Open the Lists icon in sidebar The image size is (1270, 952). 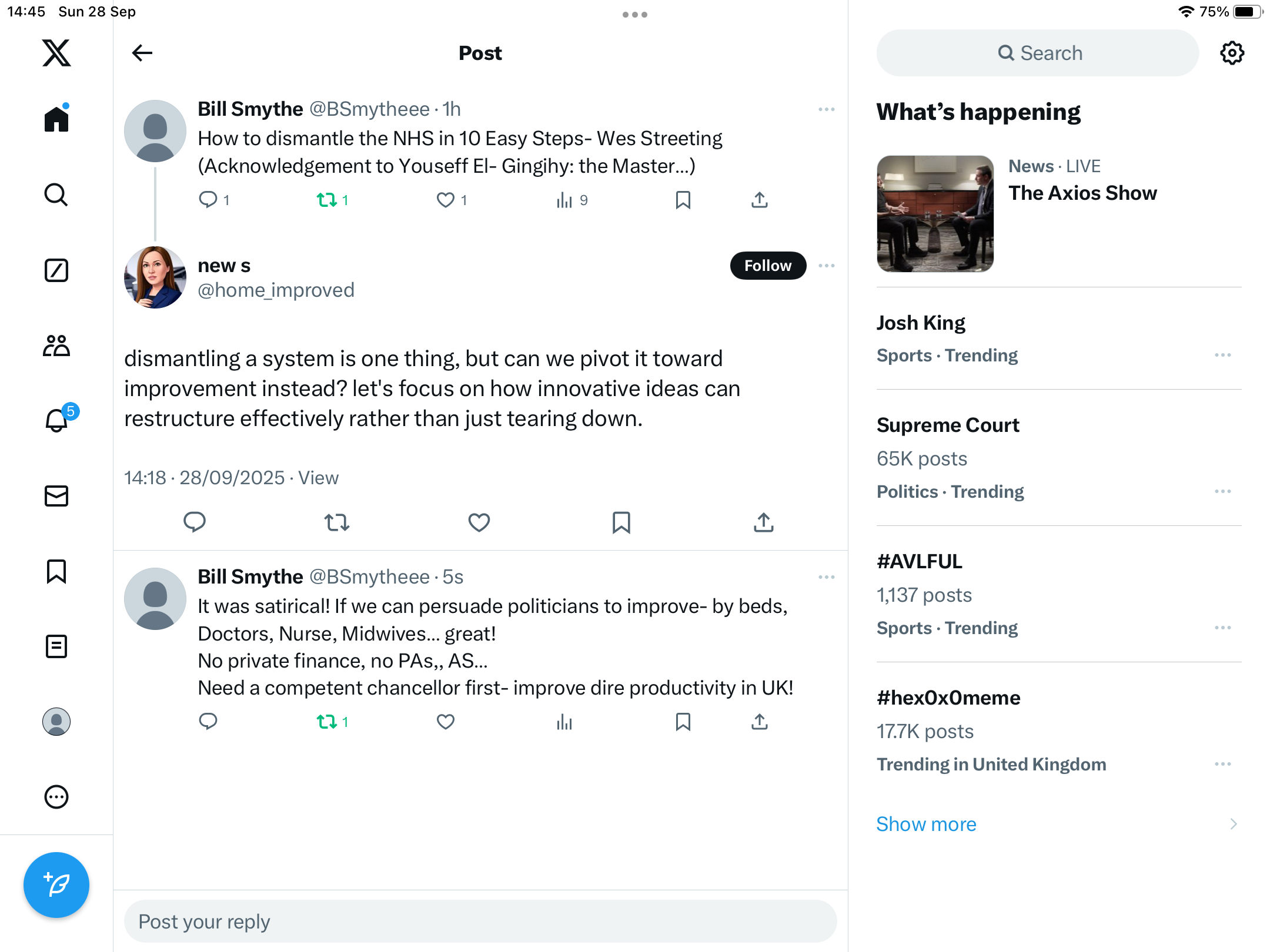56,646
